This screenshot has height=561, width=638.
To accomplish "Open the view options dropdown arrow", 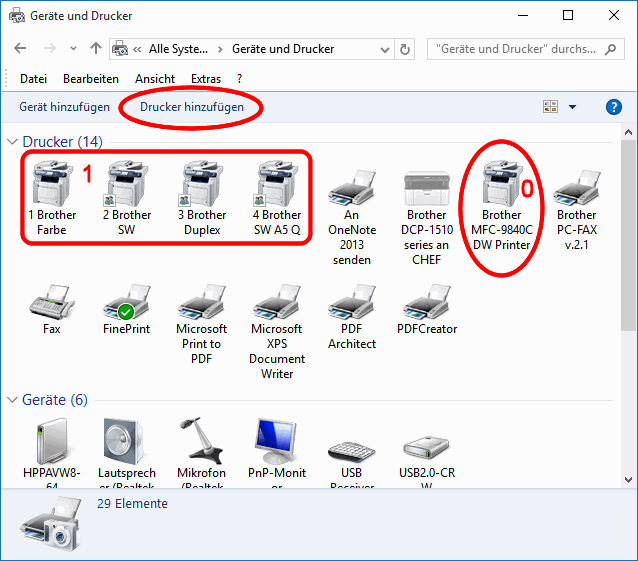I will click(572, 107).
